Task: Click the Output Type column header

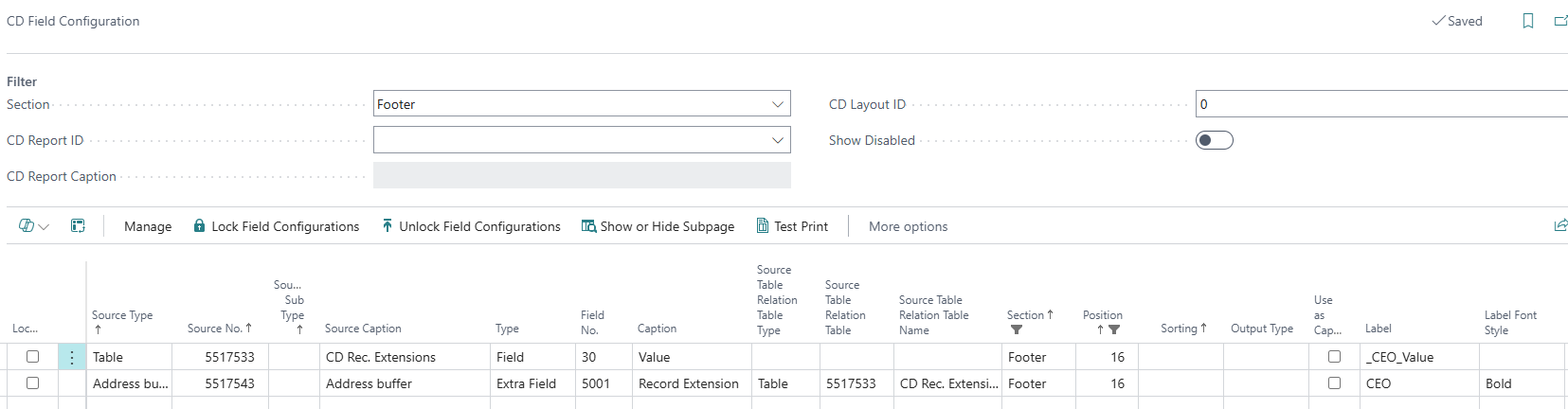Action: coord(1262,329)
